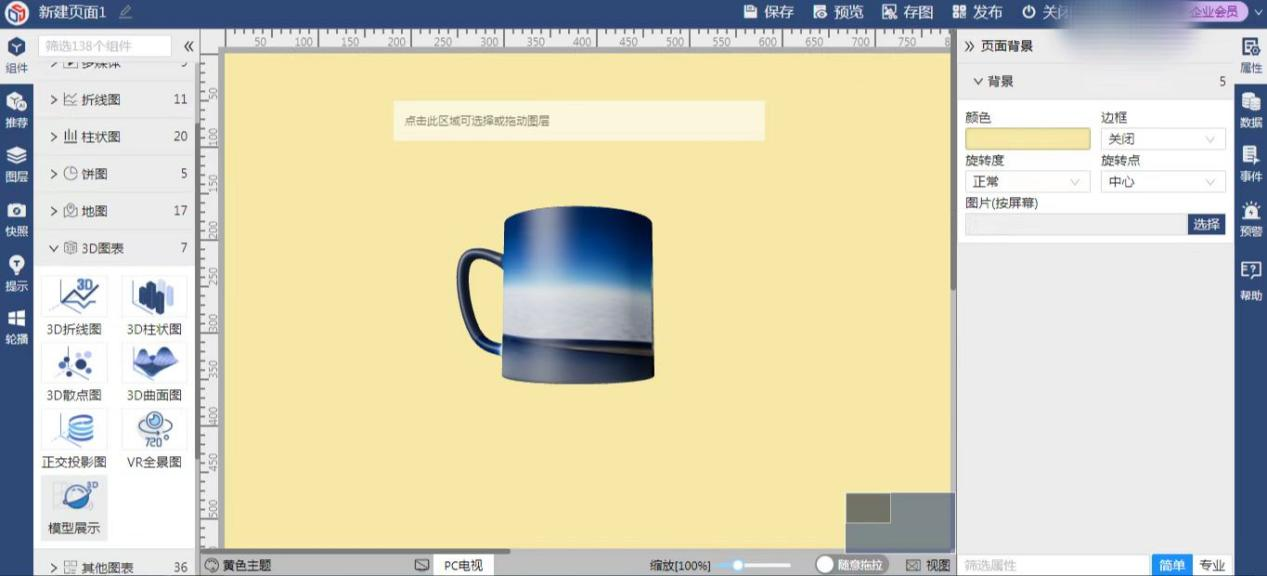
Task: Click the 3D mug model on the canvas
Action: 556,296
